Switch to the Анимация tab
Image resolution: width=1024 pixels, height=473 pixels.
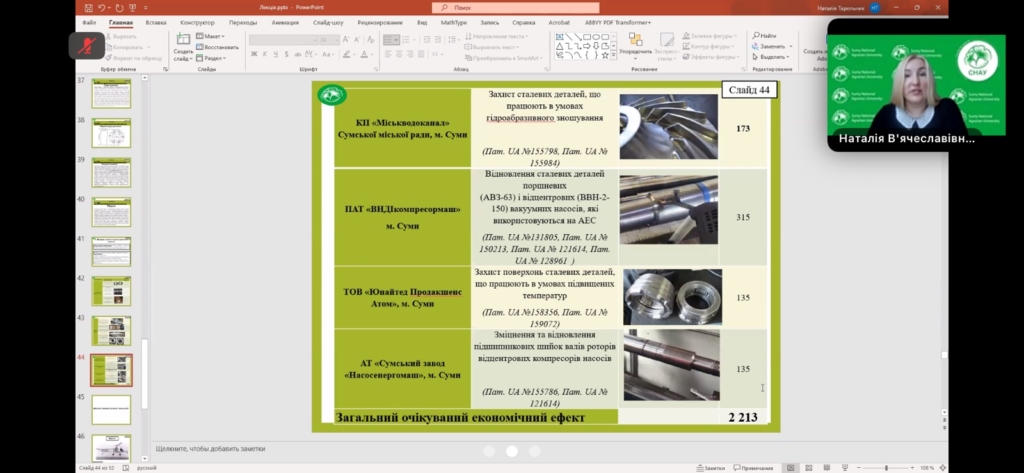283,21
